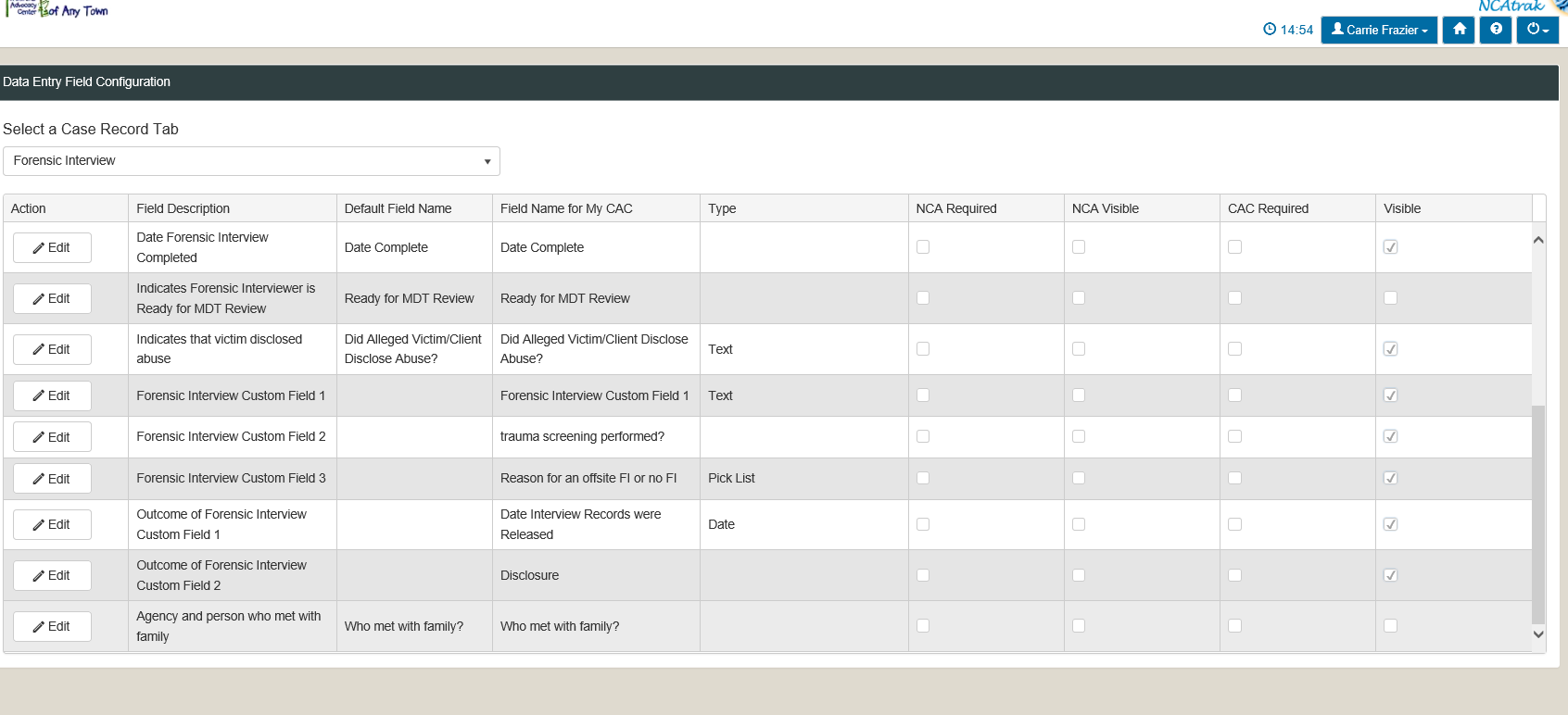Go to the Home icon
Screen dimensions: 1568x715
pyautogui.click(x=1459, y=30)
